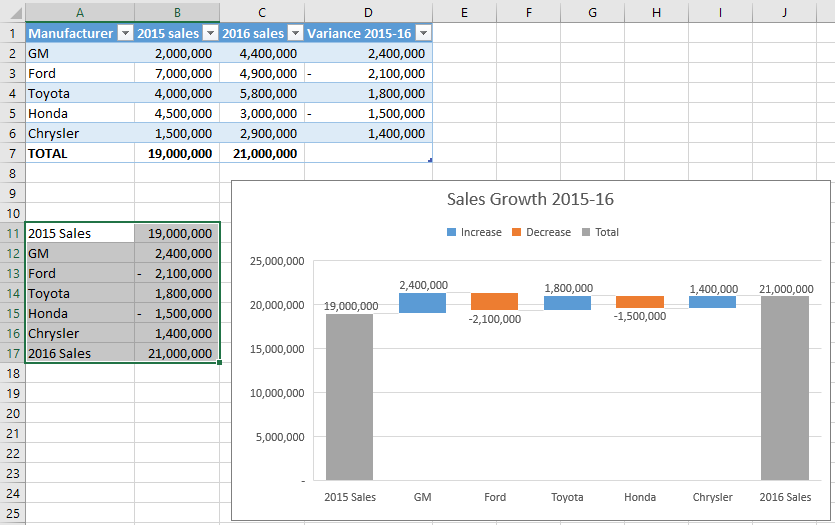Click the Toyota category axis label
The height and width of the screenshot is (525, 835).
[x=567, y=497]
